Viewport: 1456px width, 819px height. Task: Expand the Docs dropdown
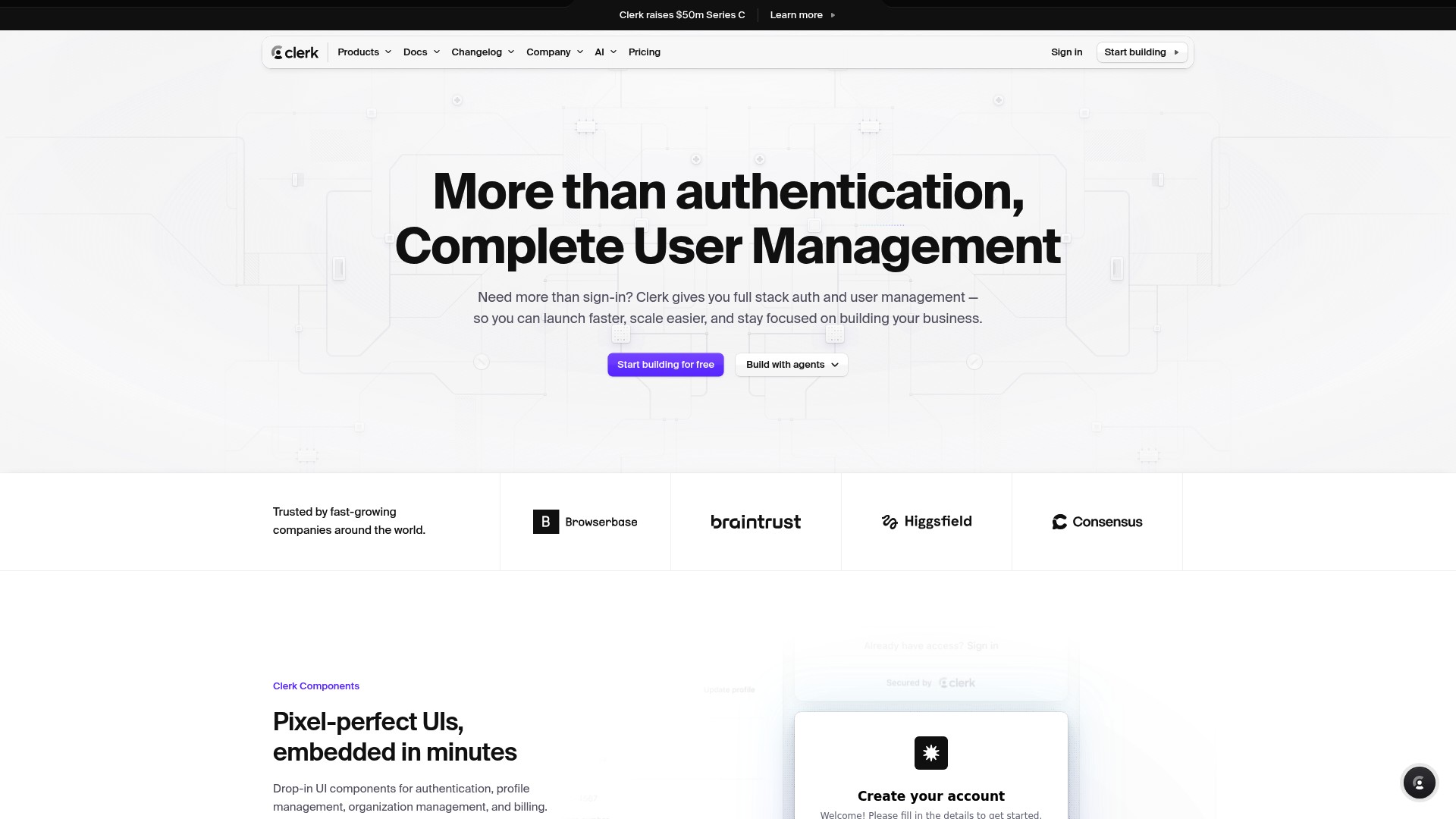[x=421, y=52]
